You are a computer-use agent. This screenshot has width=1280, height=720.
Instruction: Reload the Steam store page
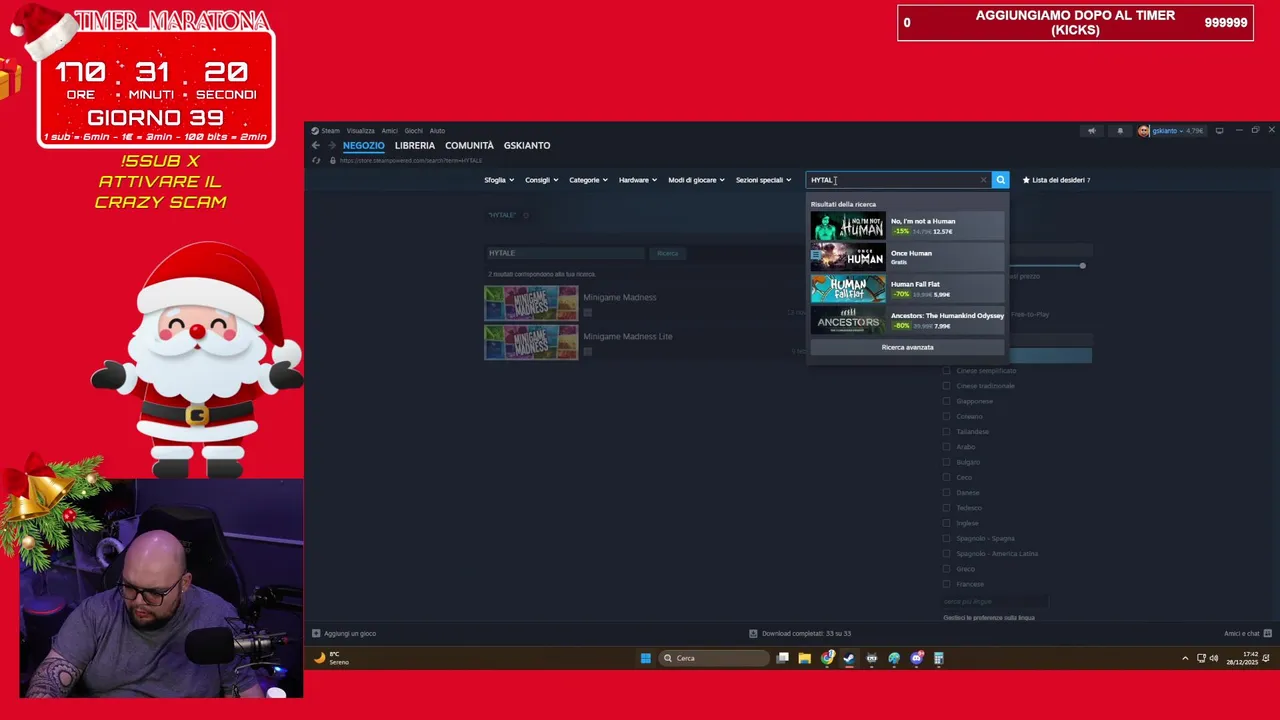[x=316, y=160]
